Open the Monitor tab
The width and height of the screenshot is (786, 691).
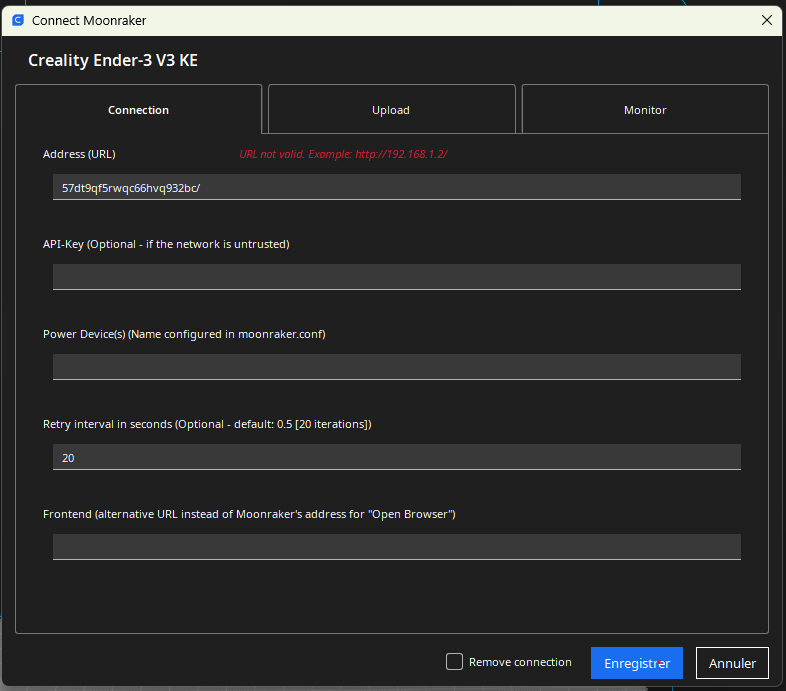point(645,109)
